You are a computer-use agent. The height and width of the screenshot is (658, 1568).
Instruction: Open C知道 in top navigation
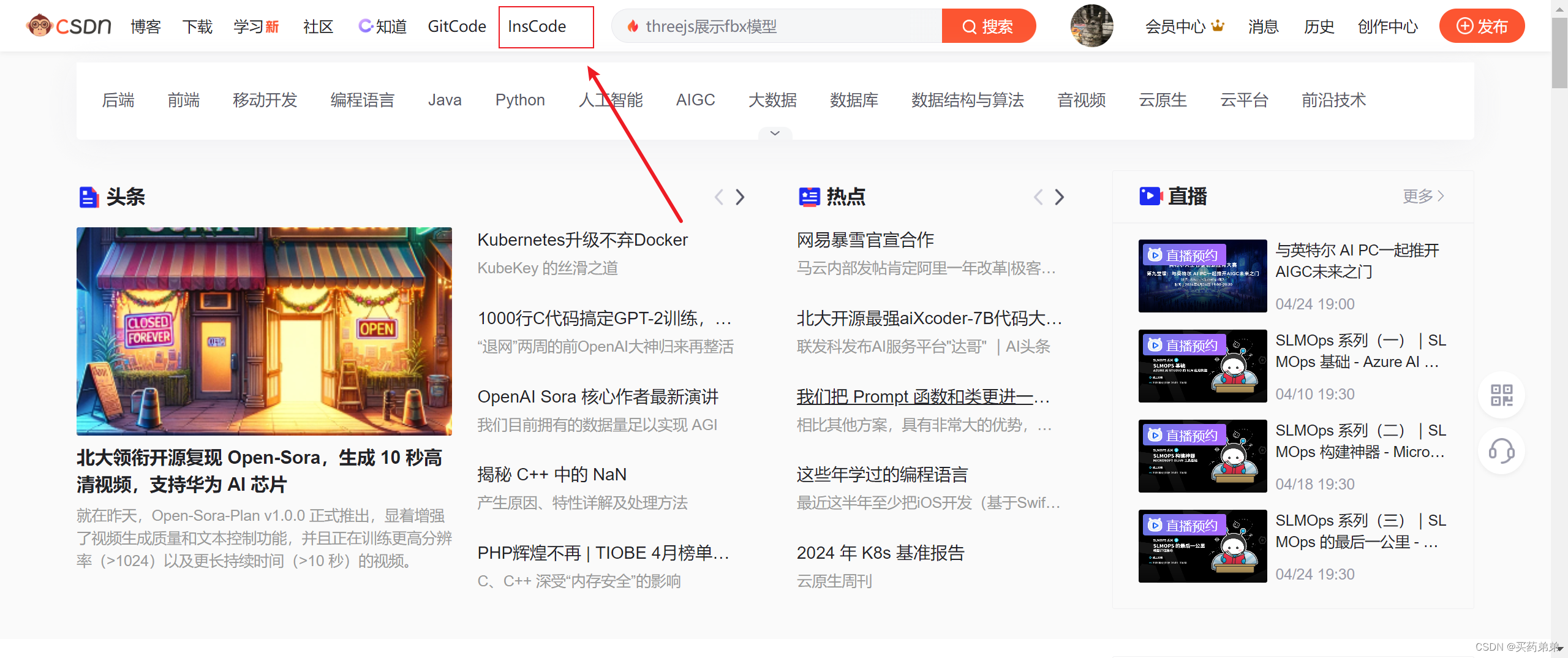tap(383, 26)
